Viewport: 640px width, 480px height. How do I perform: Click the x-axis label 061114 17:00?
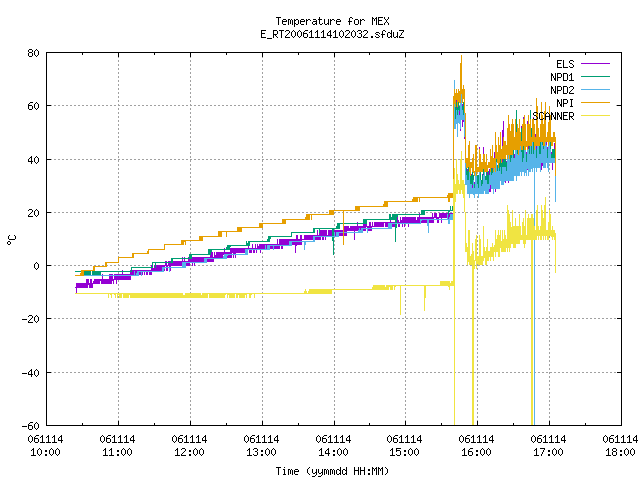(549, 446)
